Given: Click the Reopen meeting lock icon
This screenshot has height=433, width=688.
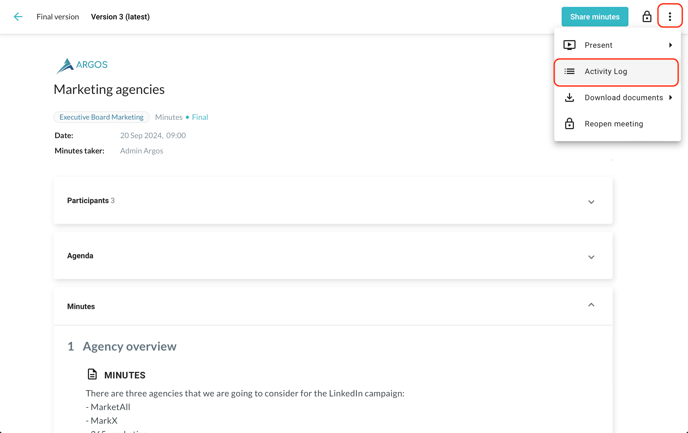Looking at the screenshot, I should (569, 124).
